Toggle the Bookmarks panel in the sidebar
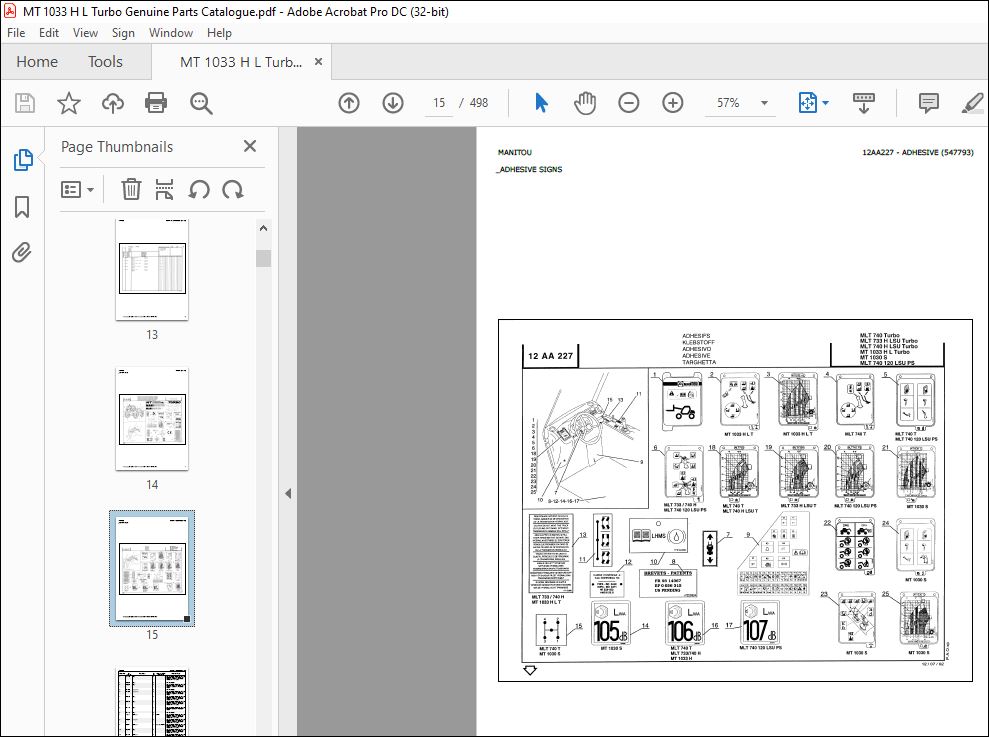This screenshot has width=989, height=737. pos(22,207)
